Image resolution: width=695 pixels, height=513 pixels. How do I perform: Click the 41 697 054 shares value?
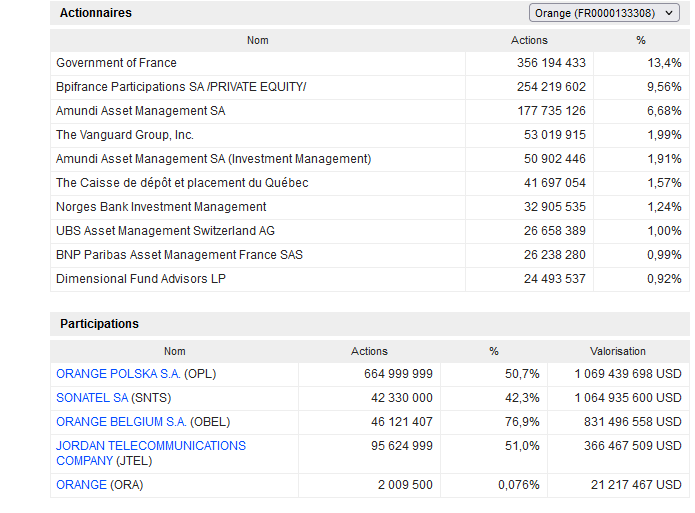point(555,183)
